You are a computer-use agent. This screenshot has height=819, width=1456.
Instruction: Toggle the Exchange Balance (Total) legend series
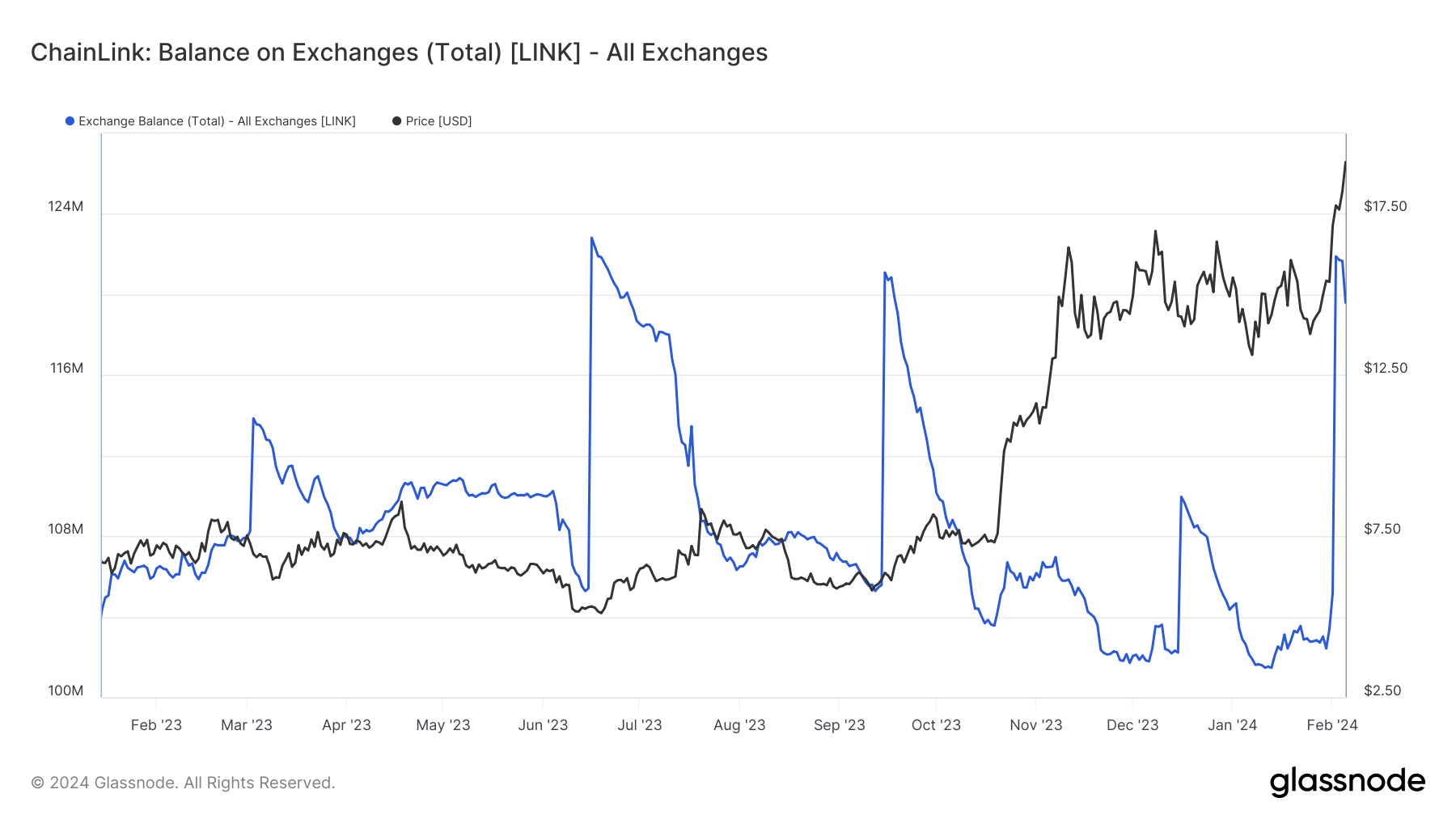[x=217, y=121]
